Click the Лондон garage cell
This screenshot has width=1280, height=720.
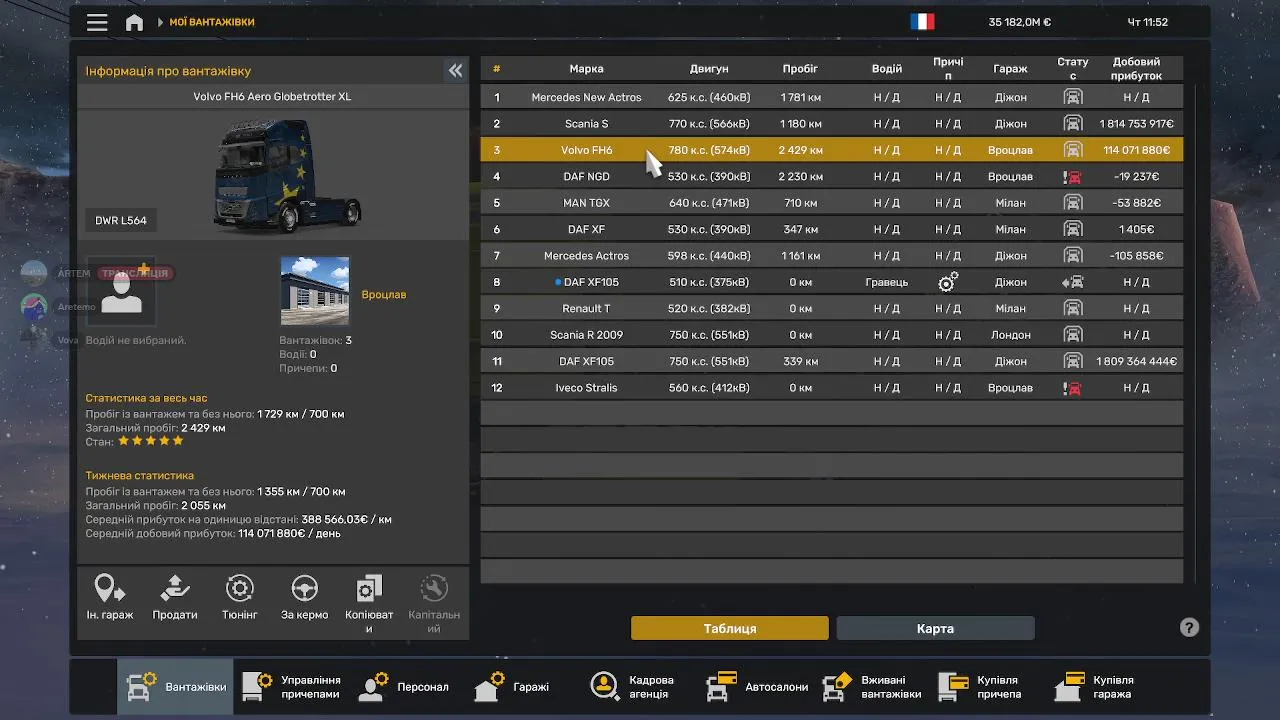click(1010, 335)
